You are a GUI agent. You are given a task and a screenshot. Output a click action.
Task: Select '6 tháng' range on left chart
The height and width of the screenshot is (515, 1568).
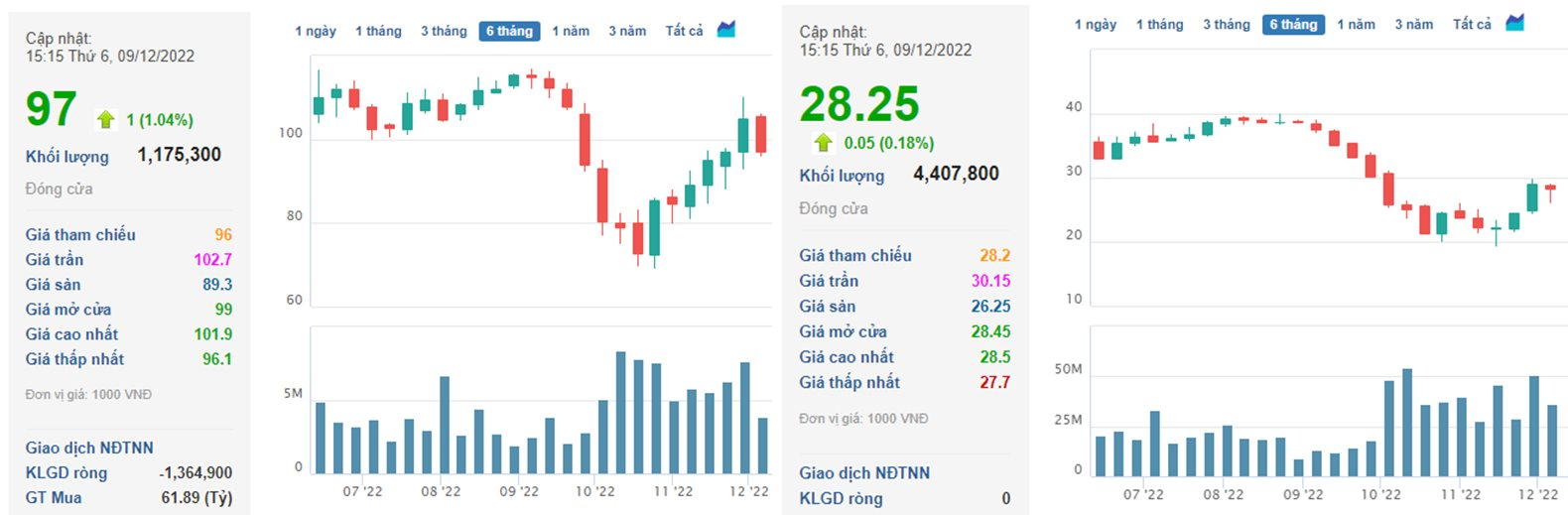click(510, 31)
